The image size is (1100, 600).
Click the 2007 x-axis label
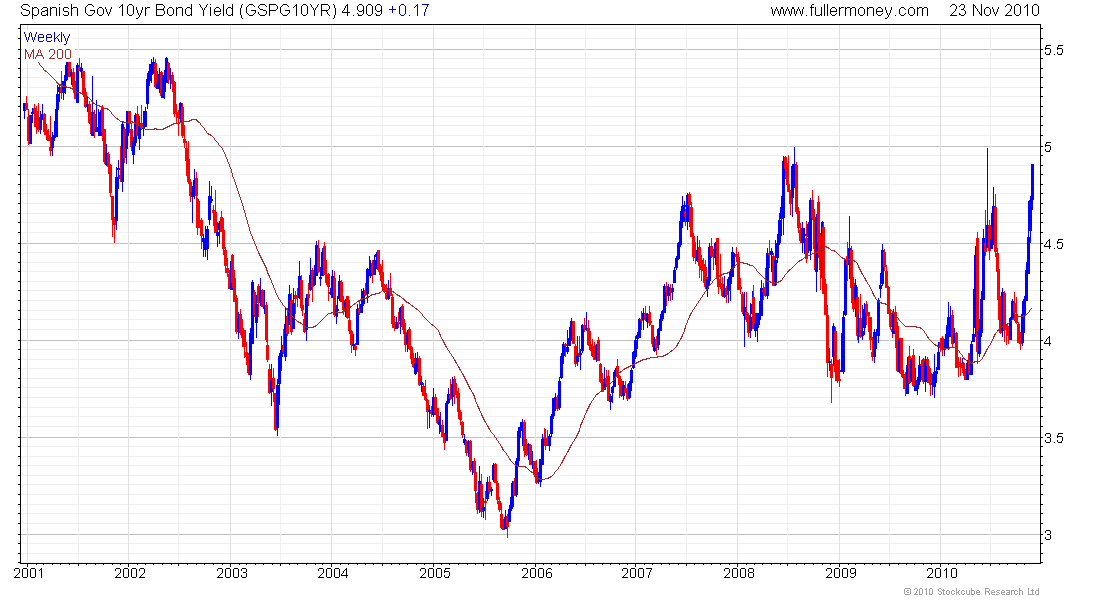coord(637,573)
